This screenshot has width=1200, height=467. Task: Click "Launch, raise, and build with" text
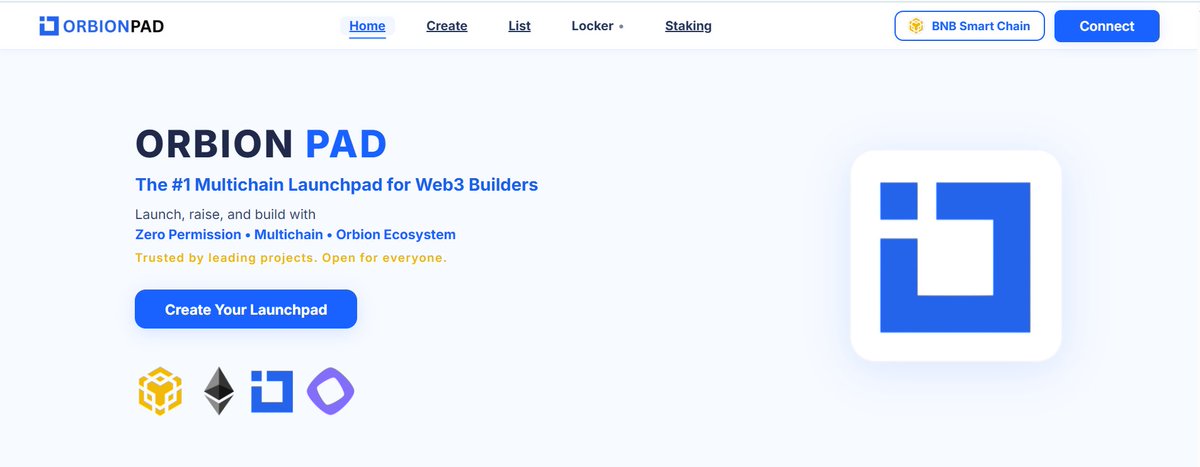(x=225, y=214)
